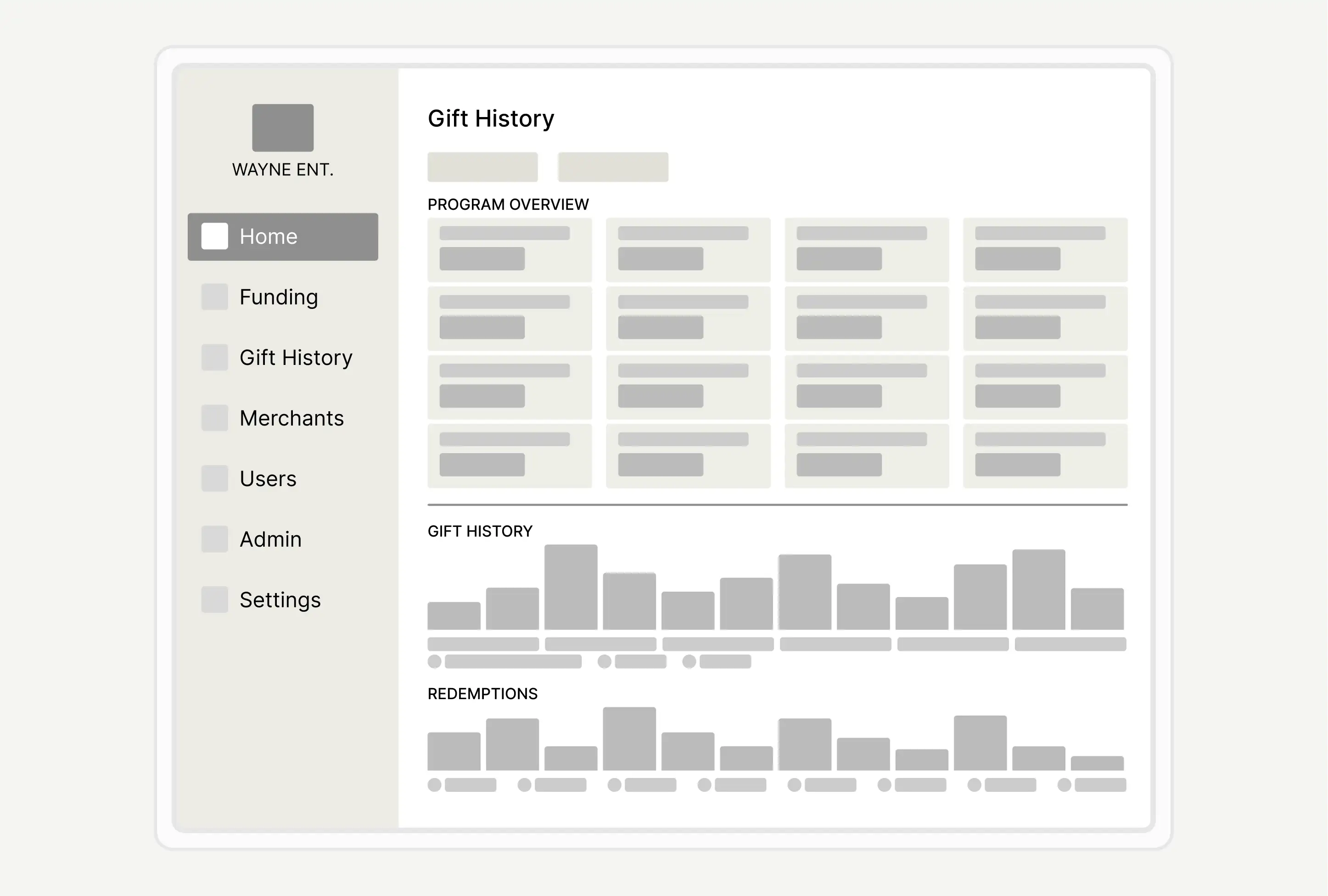
Task: Click the last card in Program Overview top row
Action: point(1045,250)
